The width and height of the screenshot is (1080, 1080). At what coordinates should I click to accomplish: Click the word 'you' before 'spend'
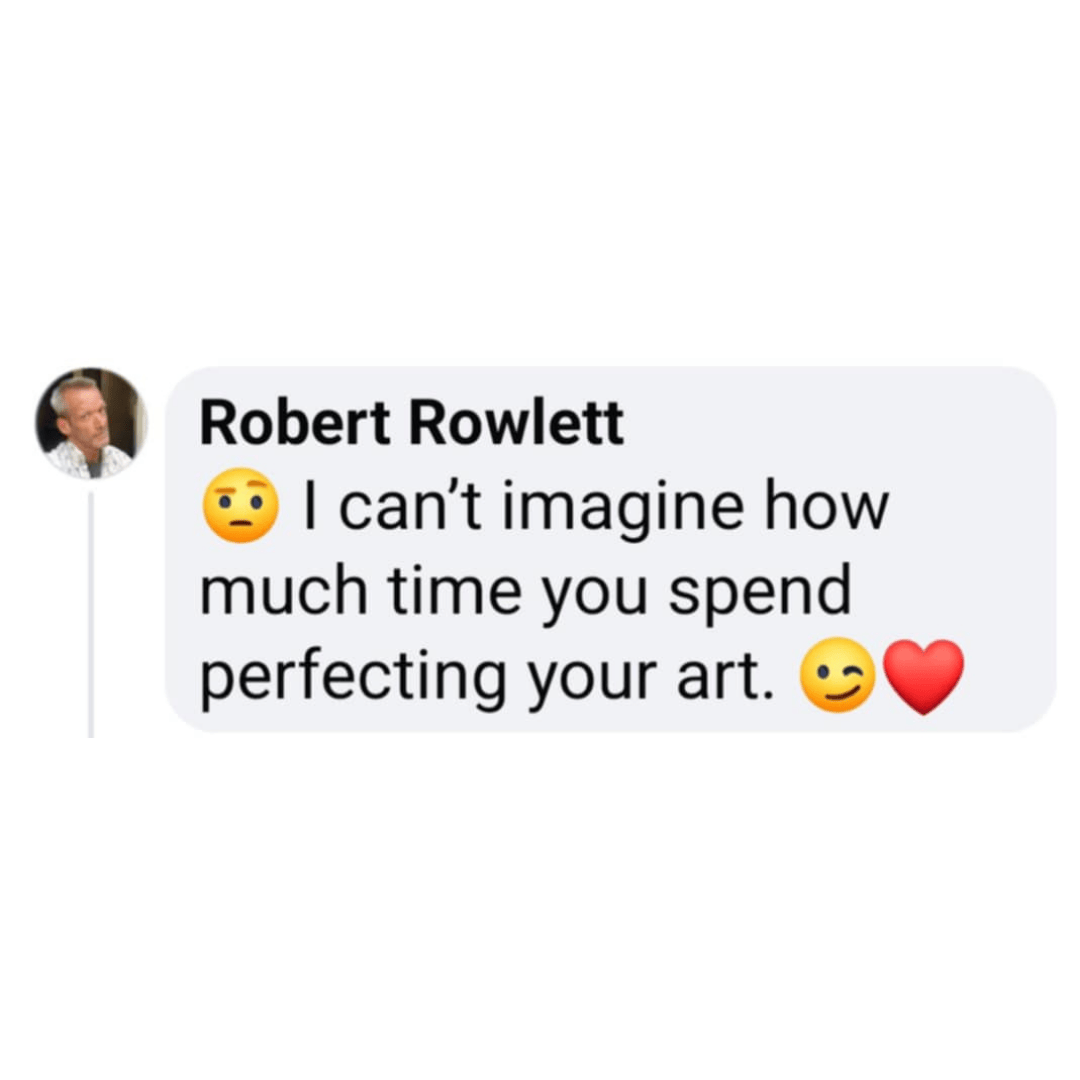pos(596,599)
